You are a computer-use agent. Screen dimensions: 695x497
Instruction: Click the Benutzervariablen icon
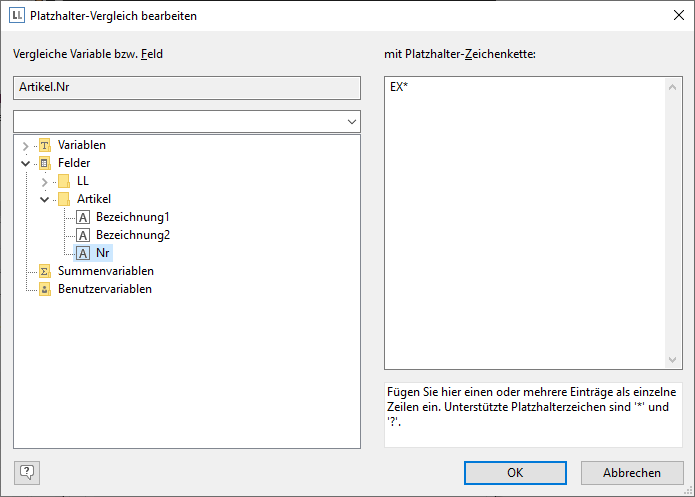tap(44, 289)
